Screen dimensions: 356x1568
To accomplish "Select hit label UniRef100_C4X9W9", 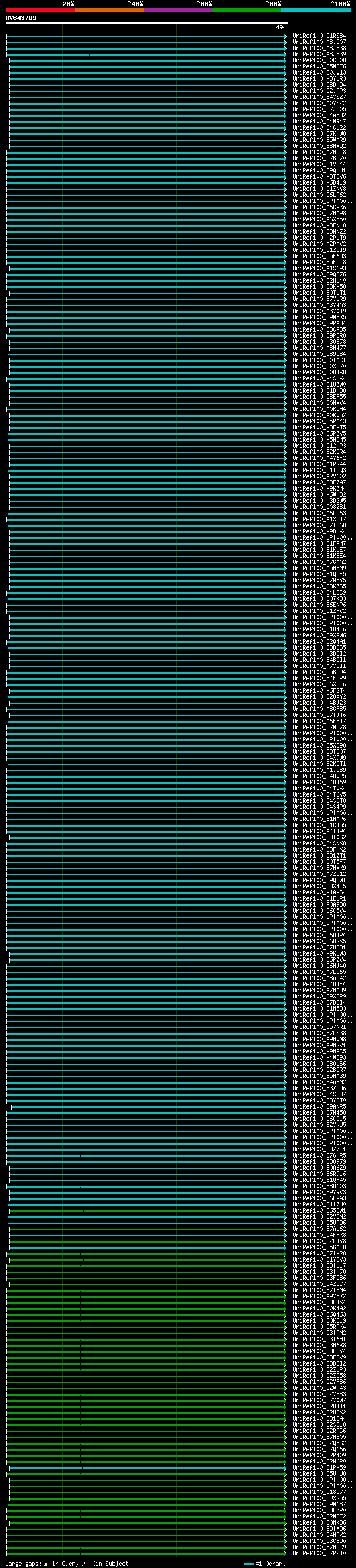I will coord(319,758).
